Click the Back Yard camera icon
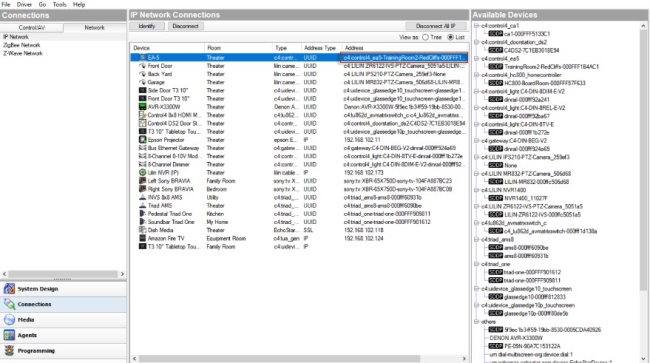The width and height of the screenshot is (650, 363). [143, 74]
